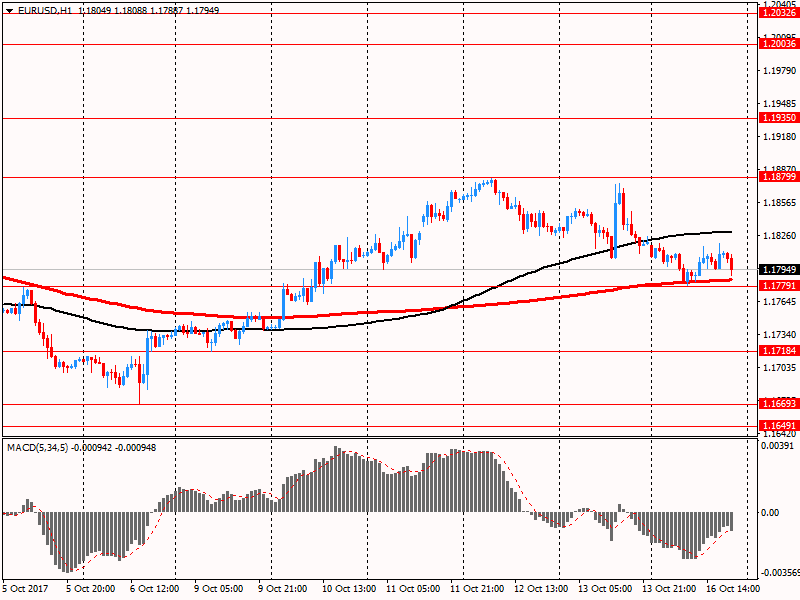
Task: Click the 1.18260 price axis value
Action: (780, 236)
